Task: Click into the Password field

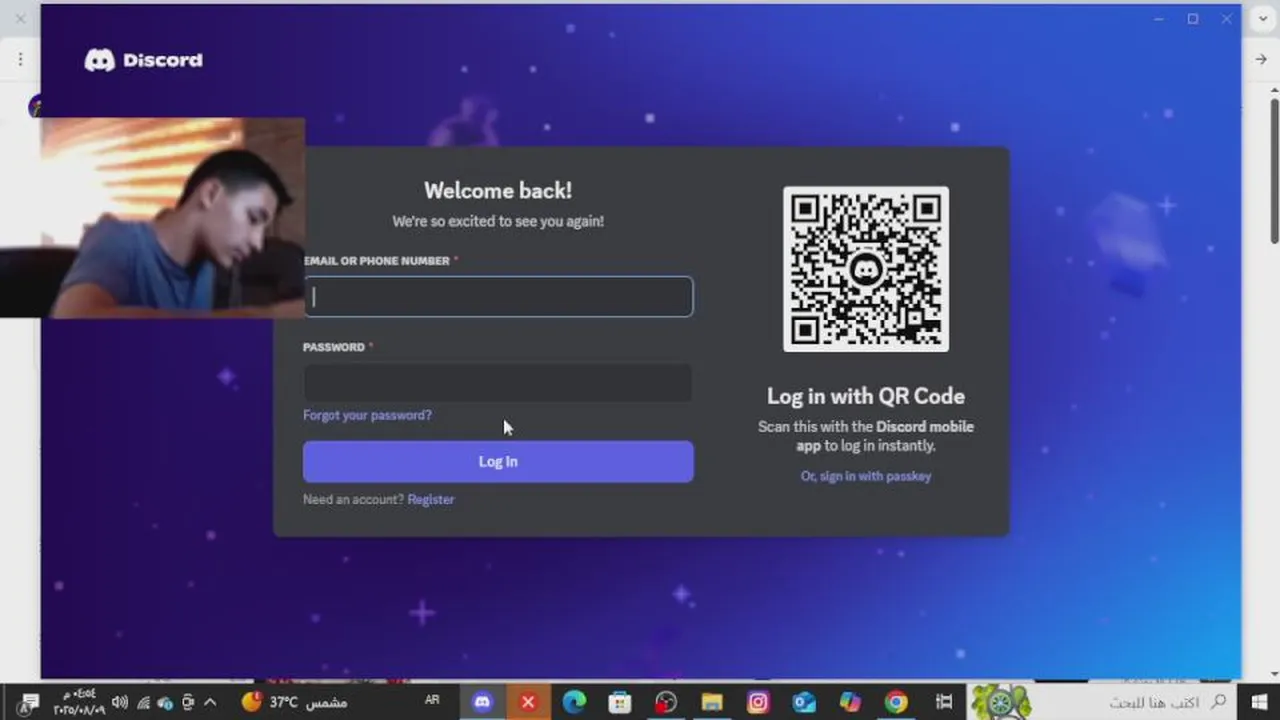Action: click(x=498, y=383)
